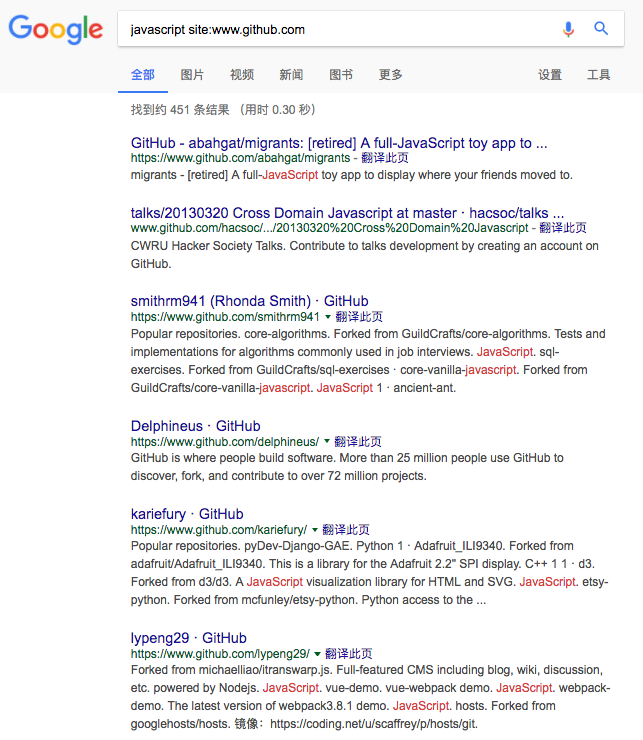Image resolution: width=643 pixels, height=740 pixels.
Task: Switch to the 新闻 tab
Action: (291, 75)
